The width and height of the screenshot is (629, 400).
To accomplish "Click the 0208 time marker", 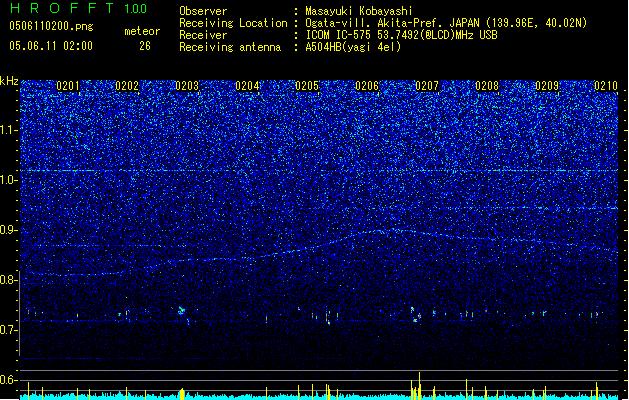I will [x=487, y=86].
